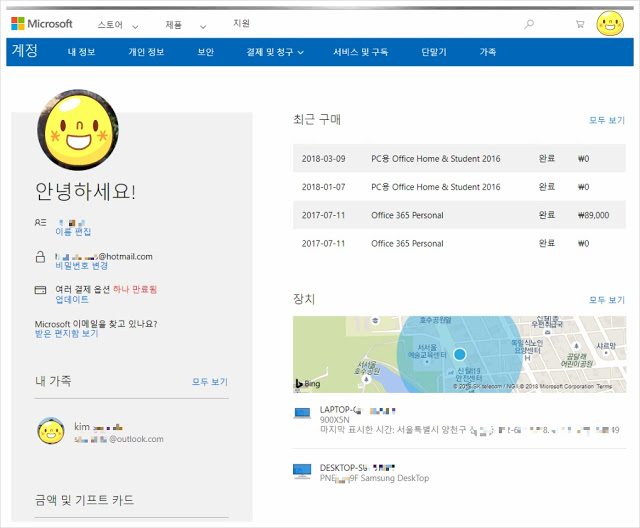
Task: Click the kim family member name
Action: pos(98,427)
